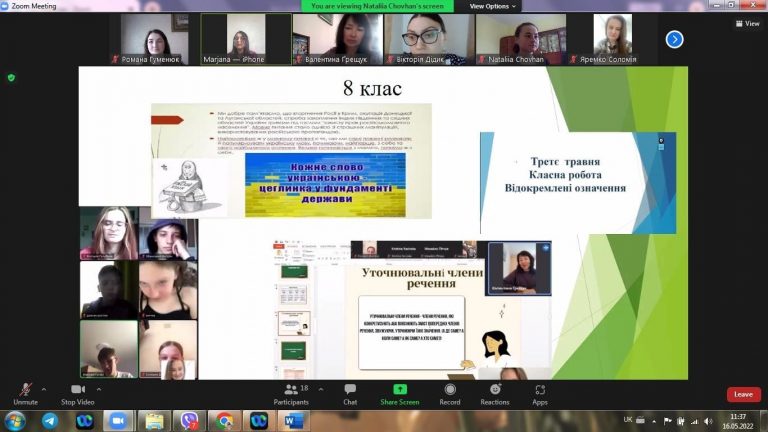The width and height of the screenshot is (768, 432).
Task: Switch layout using View button
Action: click(747, 23)
